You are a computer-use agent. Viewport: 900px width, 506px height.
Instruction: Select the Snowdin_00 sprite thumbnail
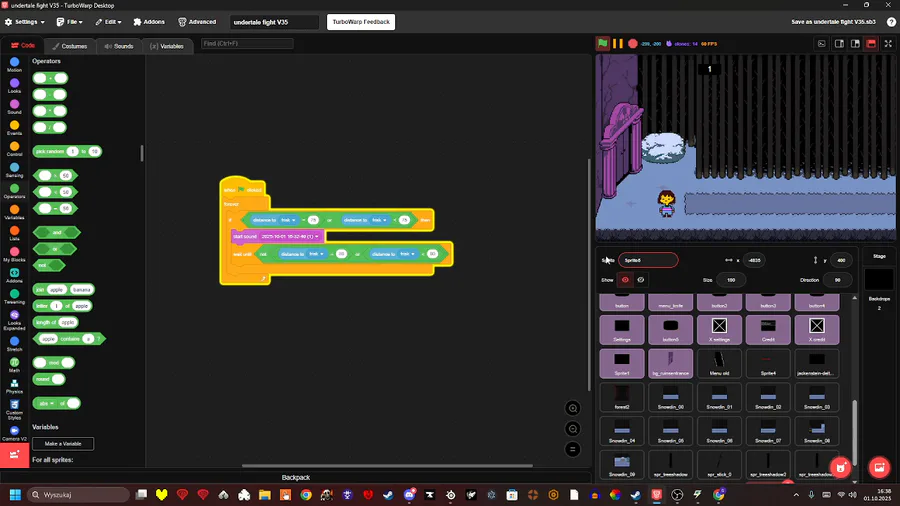click(670, 398)
